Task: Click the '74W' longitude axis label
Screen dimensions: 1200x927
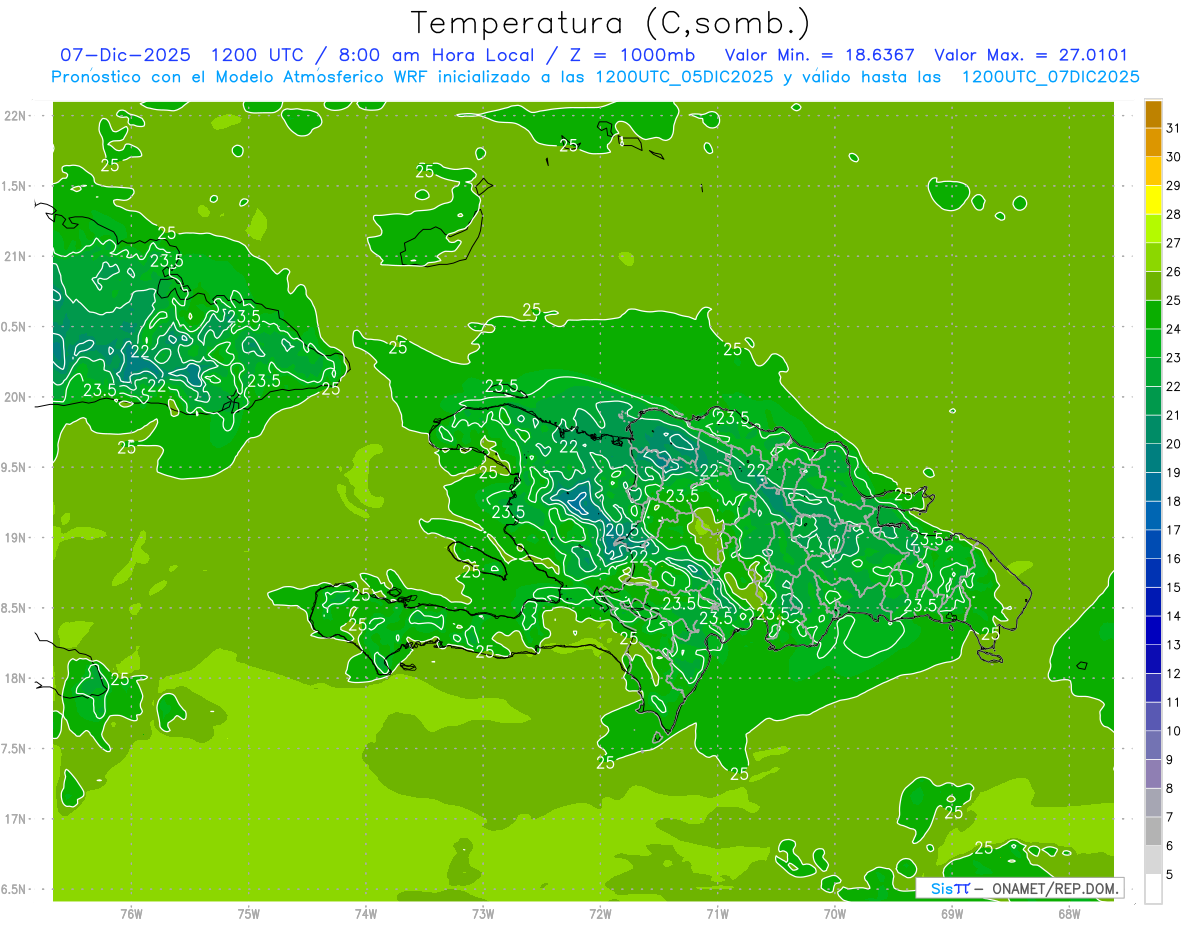Action: coord(365,913)
